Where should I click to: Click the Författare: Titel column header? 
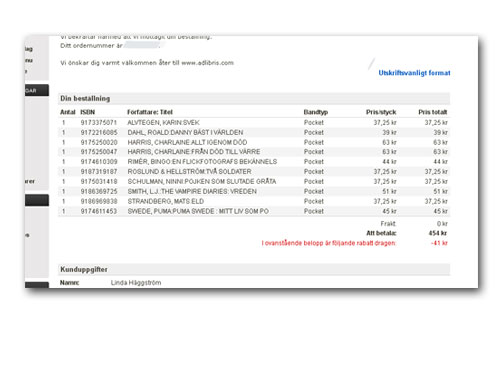click(x=150, y=112)
